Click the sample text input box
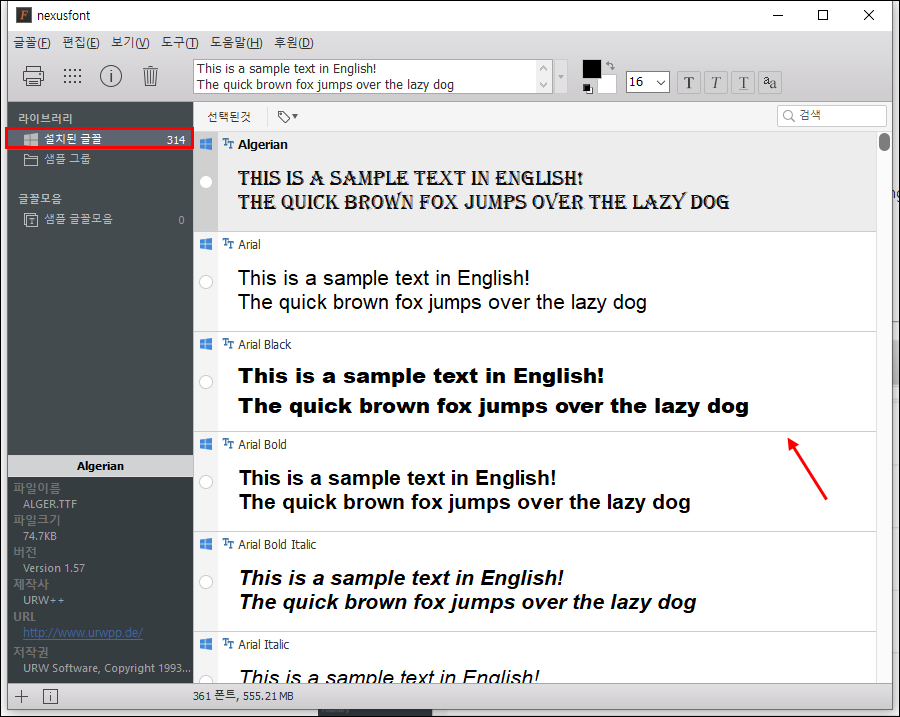The image size is (900, 717). point(366,76)
